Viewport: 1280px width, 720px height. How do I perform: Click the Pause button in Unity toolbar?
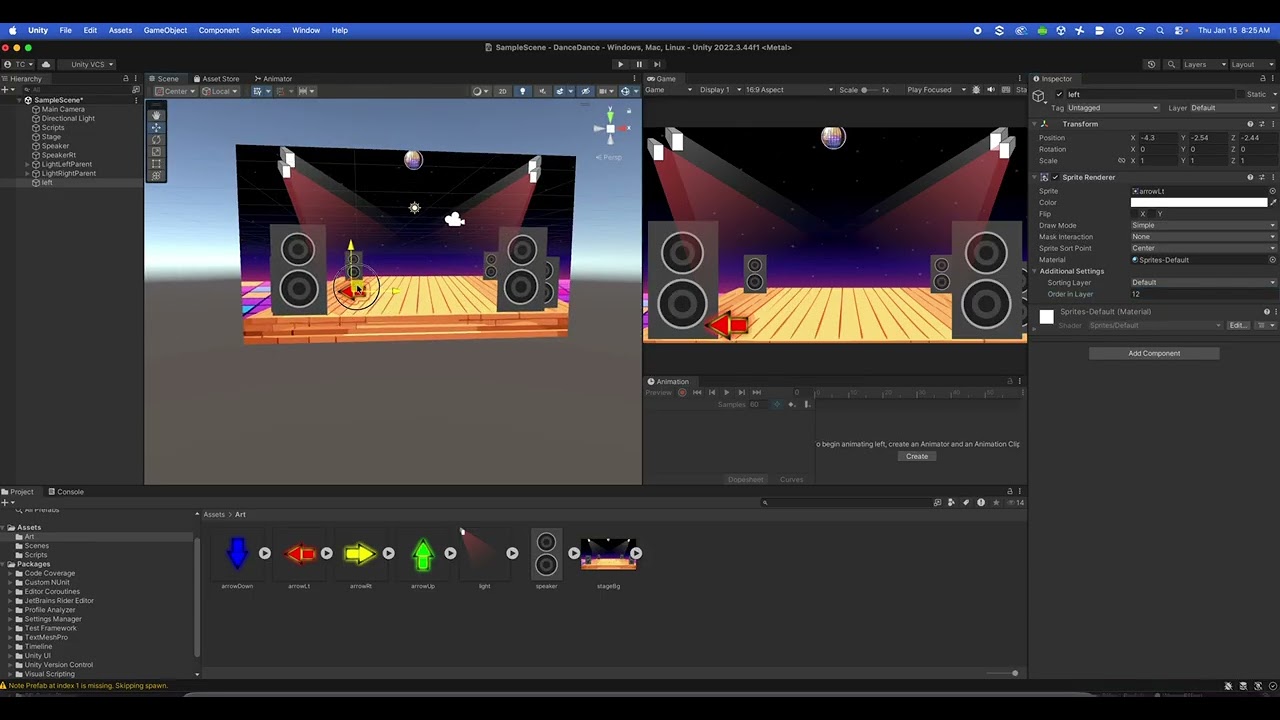coord(639,64)
